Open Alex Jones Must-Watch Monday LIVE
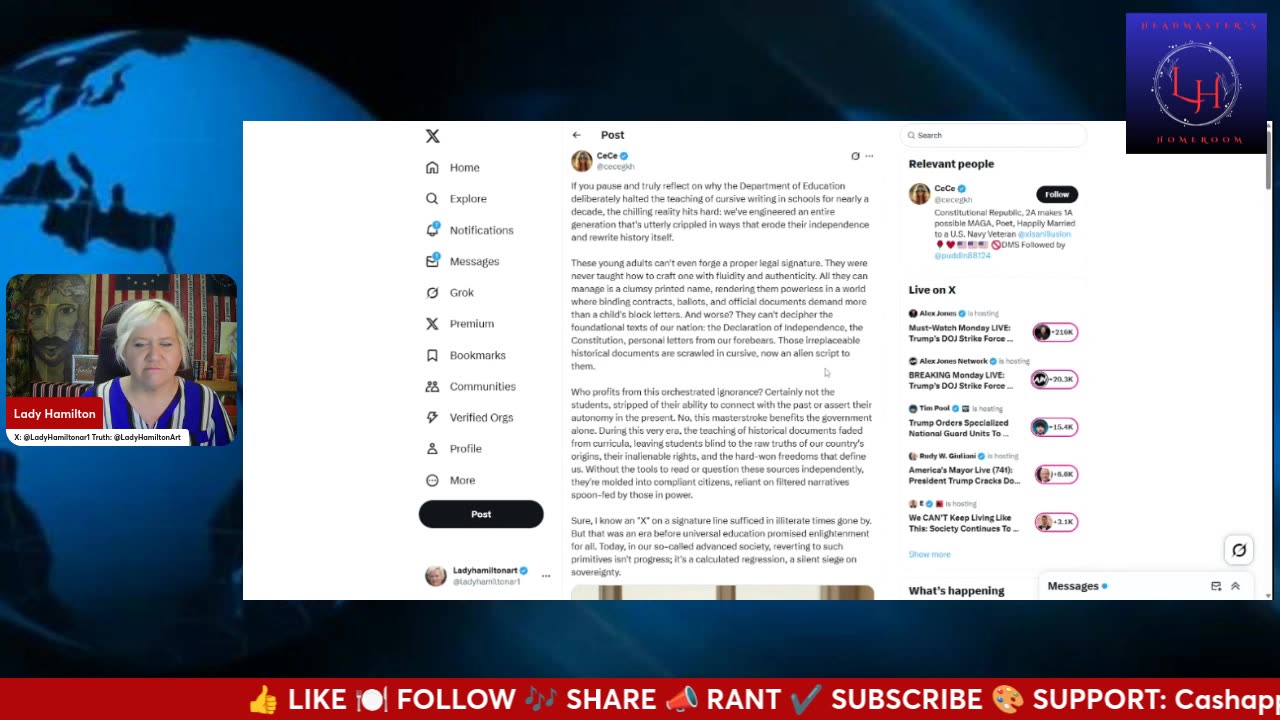The height and width of the screenshot is (720, 1280). pos(961,333)
